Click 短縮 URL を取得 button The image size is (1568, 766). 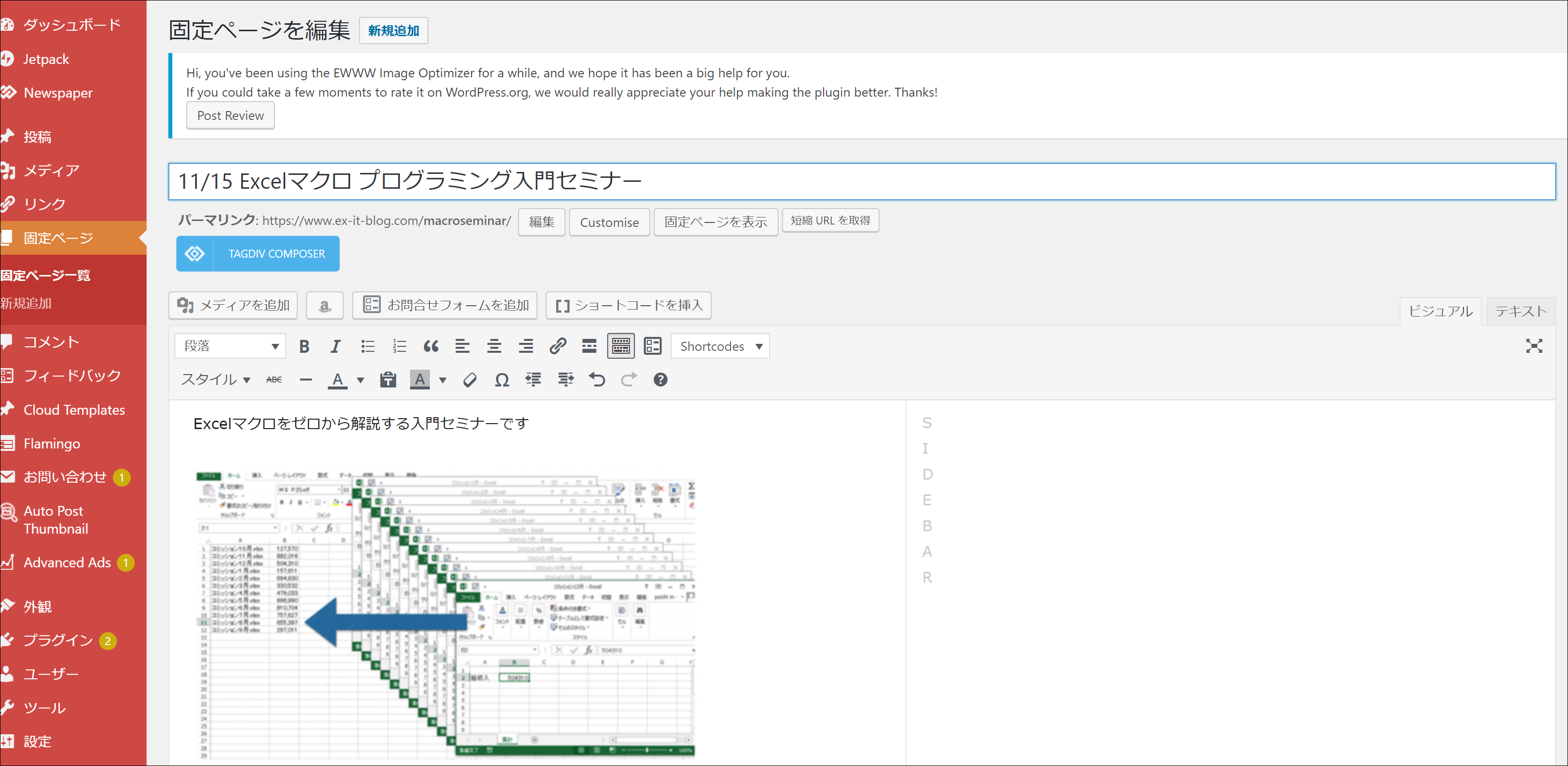click(x=830, y=220)
